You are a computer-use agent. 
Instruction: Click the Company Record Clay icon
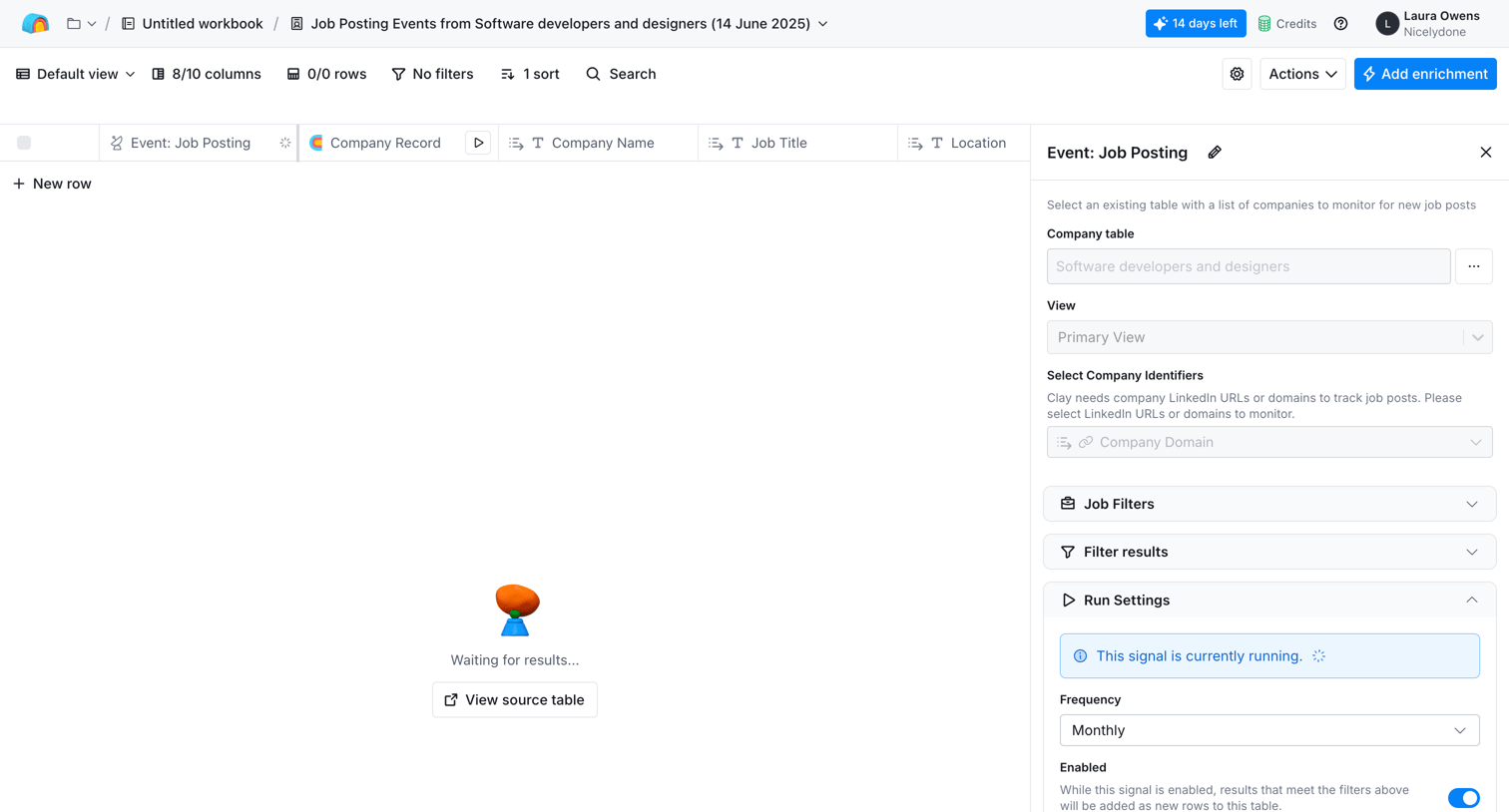316,143
